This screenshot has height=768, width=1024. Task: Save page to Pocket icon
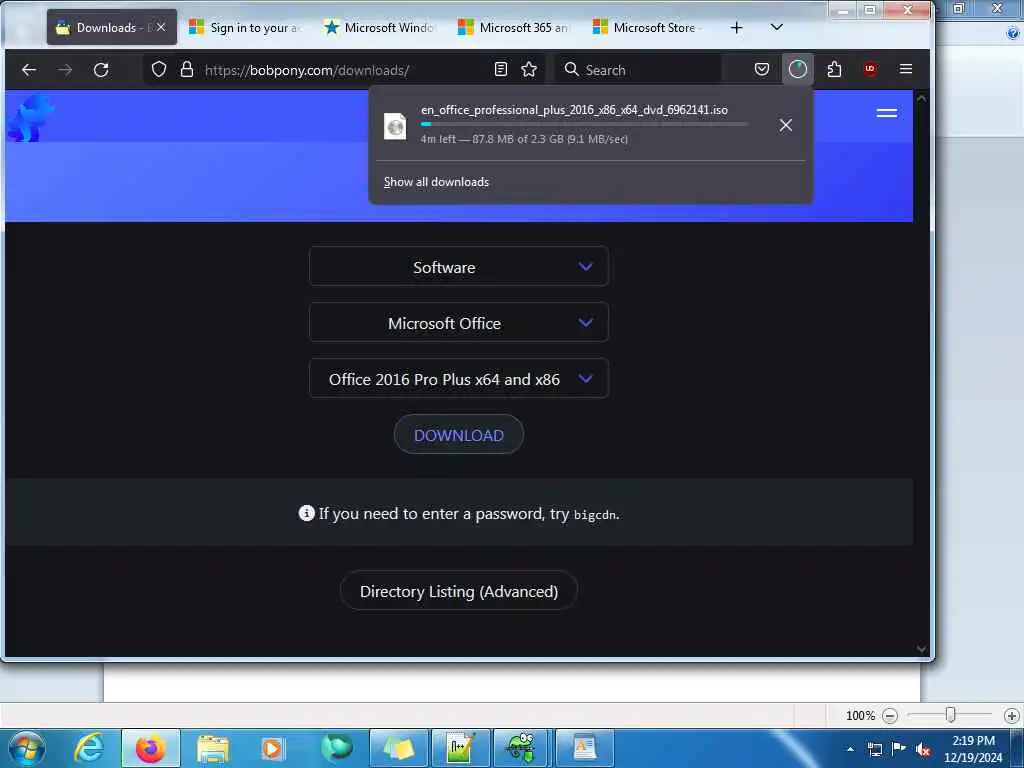[x=761, y=69]
